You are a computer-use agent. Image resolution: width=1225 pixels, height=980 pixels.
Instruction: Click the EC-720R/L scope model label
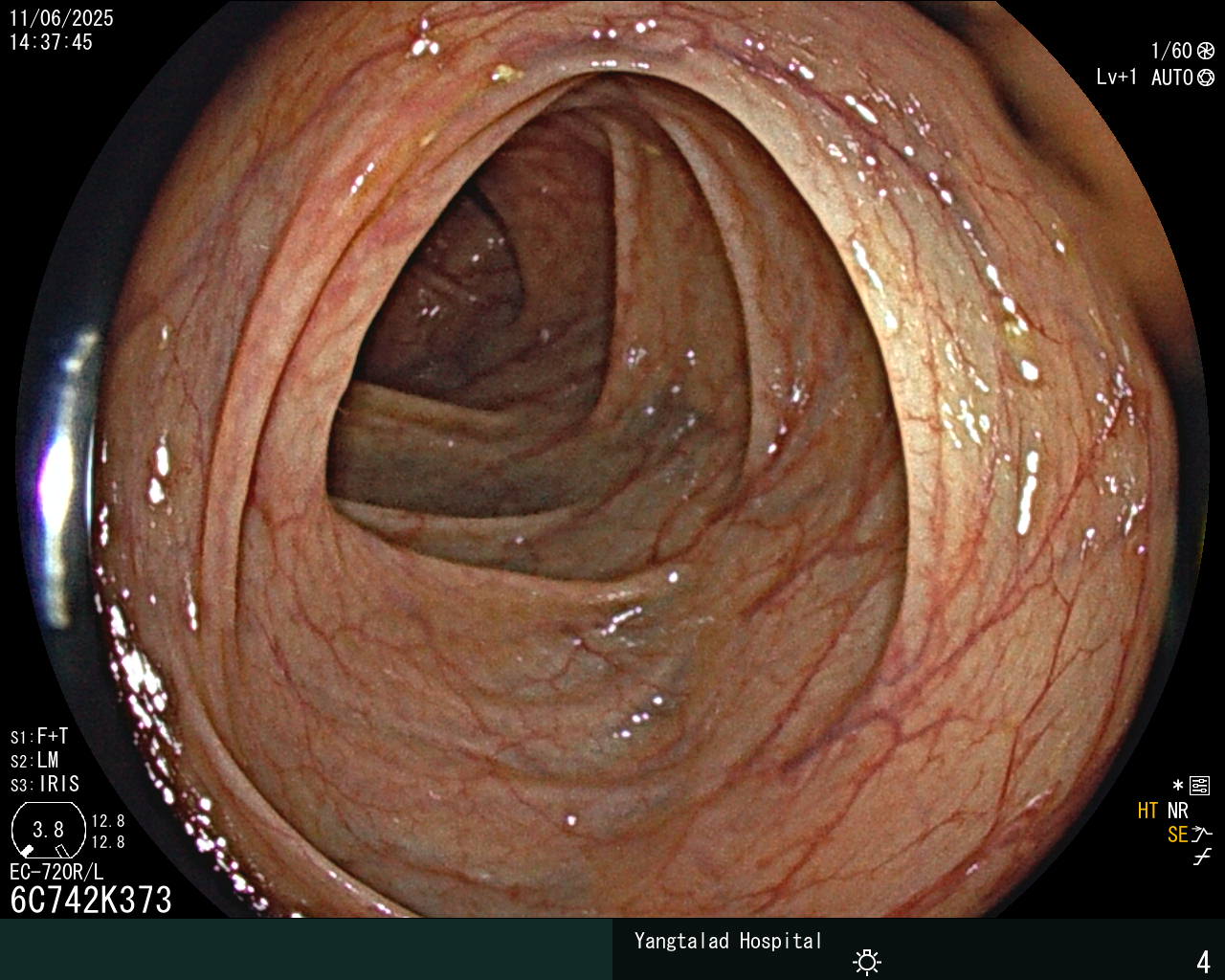tap(56, 872)
